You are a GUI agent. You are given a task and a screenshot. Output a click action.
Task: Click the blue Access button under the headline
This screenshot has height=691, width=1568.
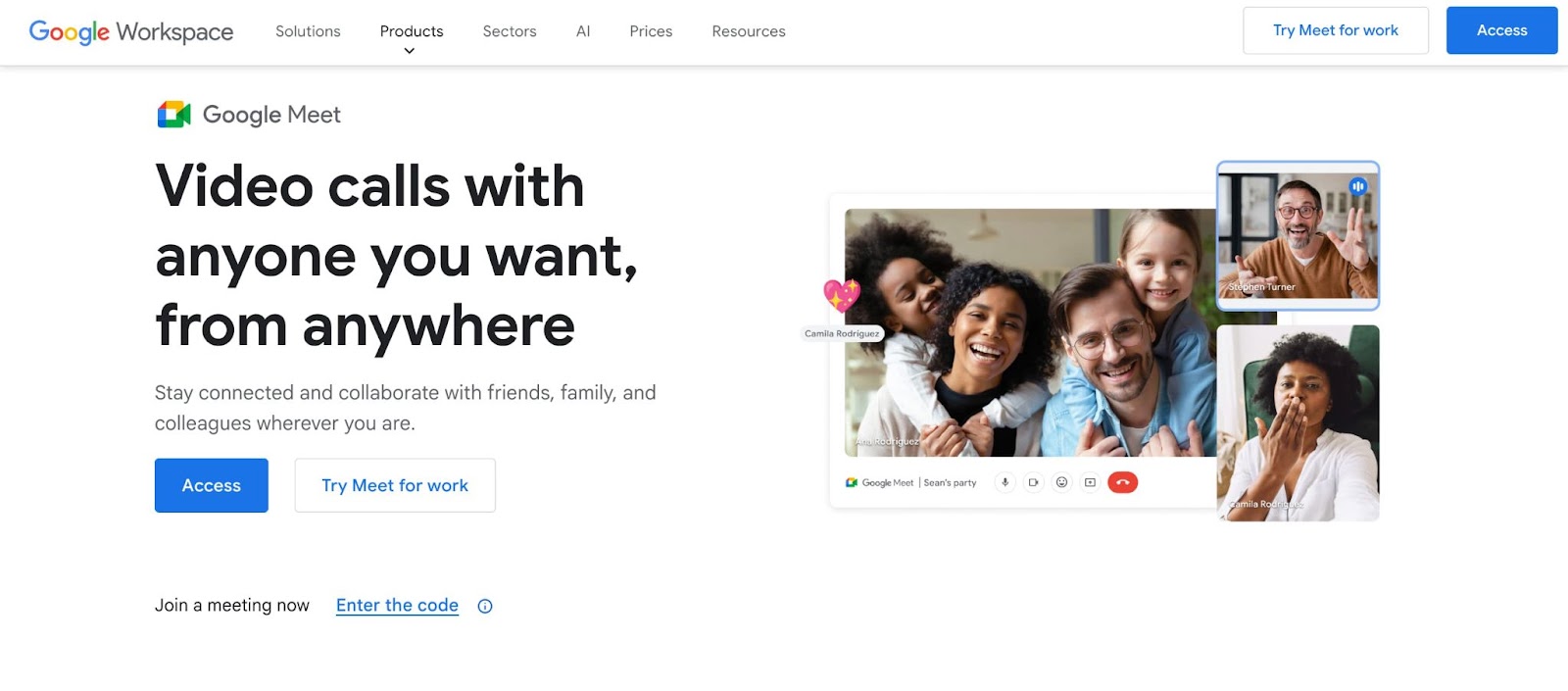212,485
